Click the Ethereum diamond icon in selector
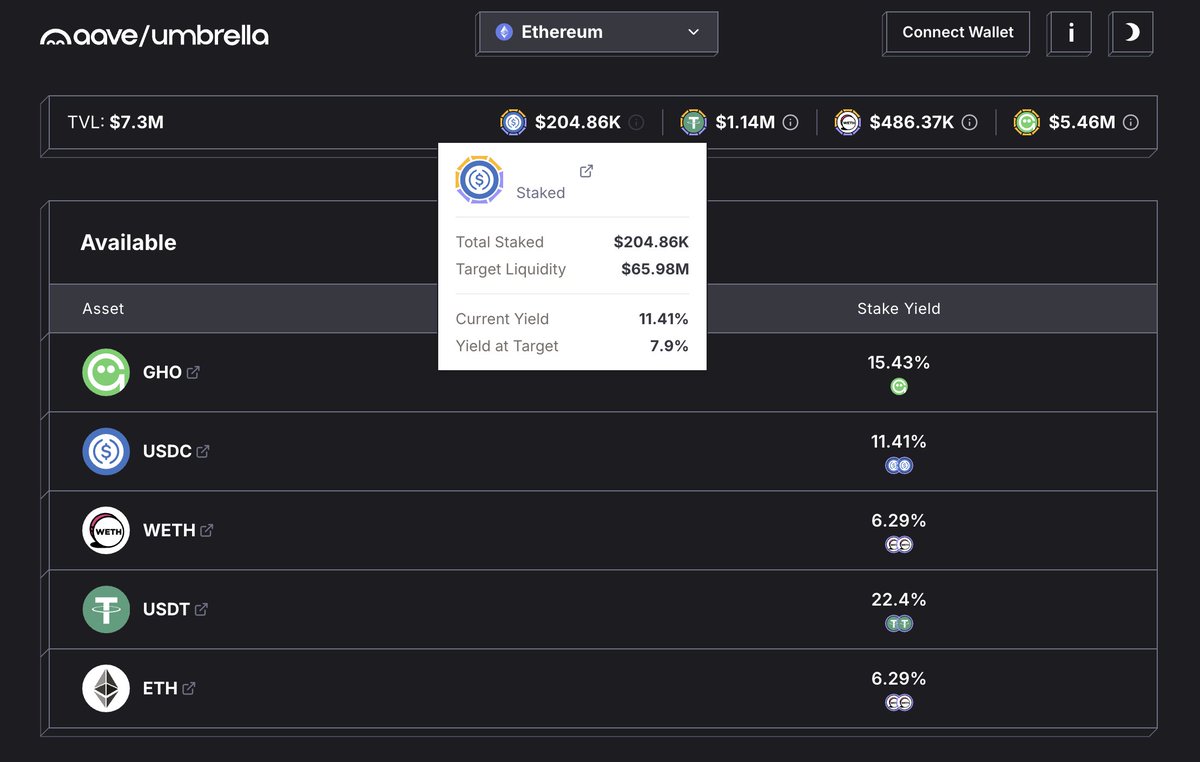The height and width of the screenshot is (762, 1200). [x=504, y=32]
